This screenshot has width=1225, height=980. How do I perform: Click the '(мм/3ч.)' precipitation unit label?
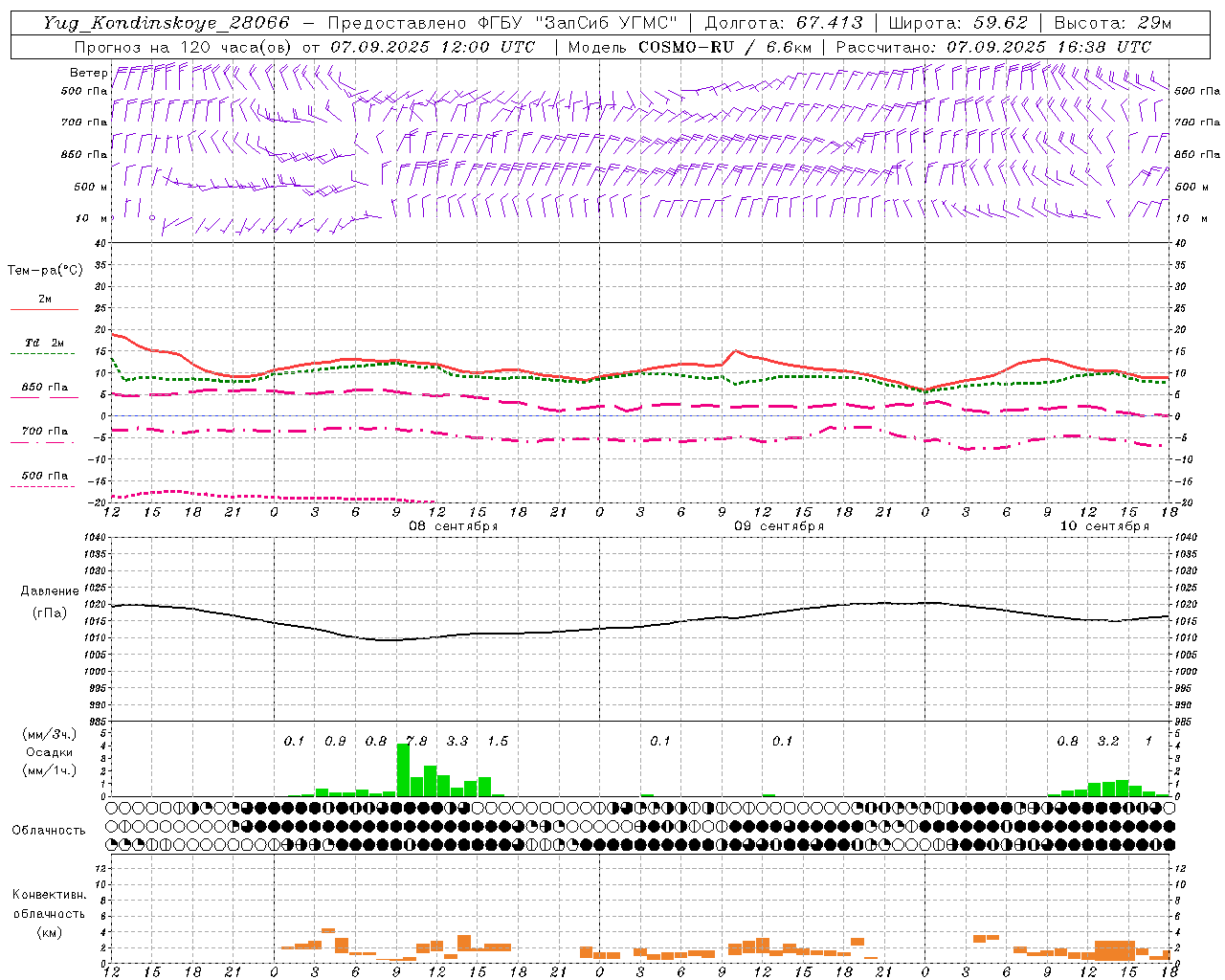point(50,734)
